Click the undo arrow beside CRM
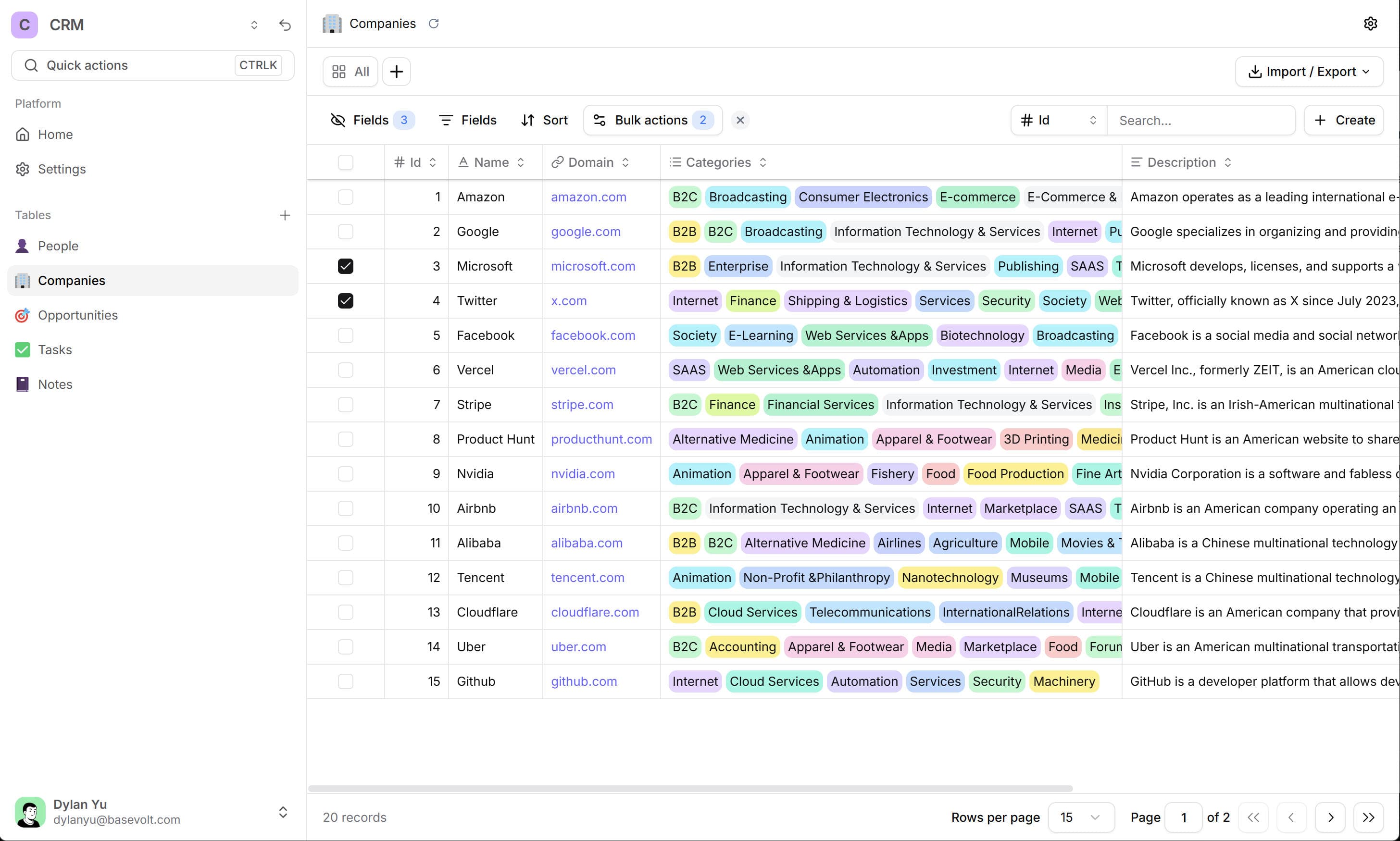Viewport: 1400px width, 841px height. [285, 25]
